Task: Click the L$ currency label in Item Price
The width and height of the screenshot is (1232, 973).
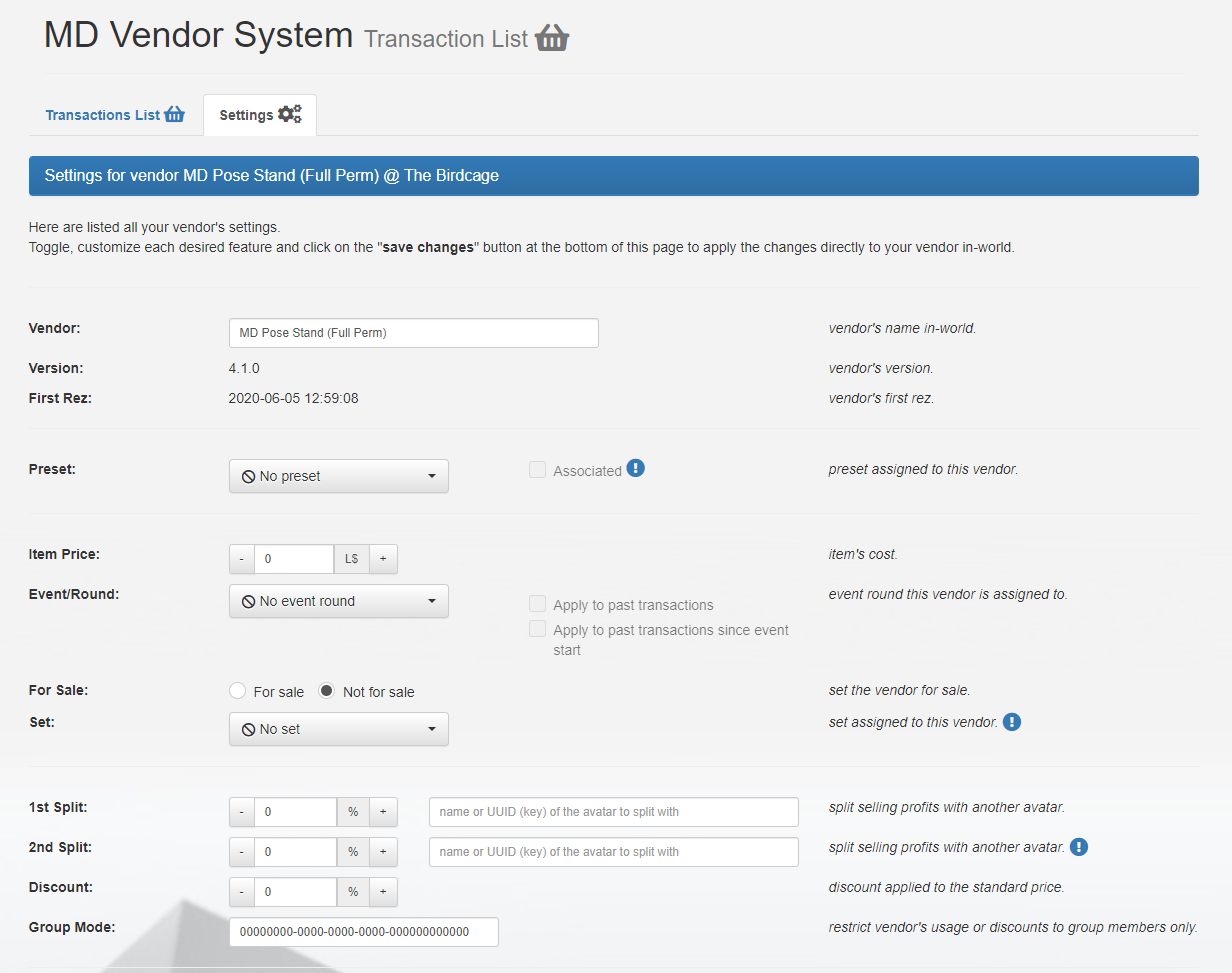Action: (352, 559)
